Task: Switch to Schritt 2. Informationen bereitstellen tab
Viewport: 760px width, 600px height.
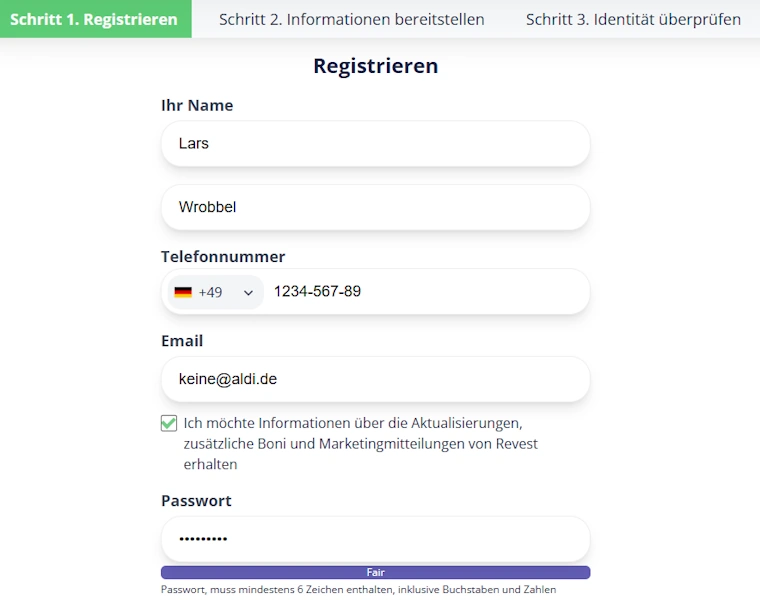Action: (352, 19)
